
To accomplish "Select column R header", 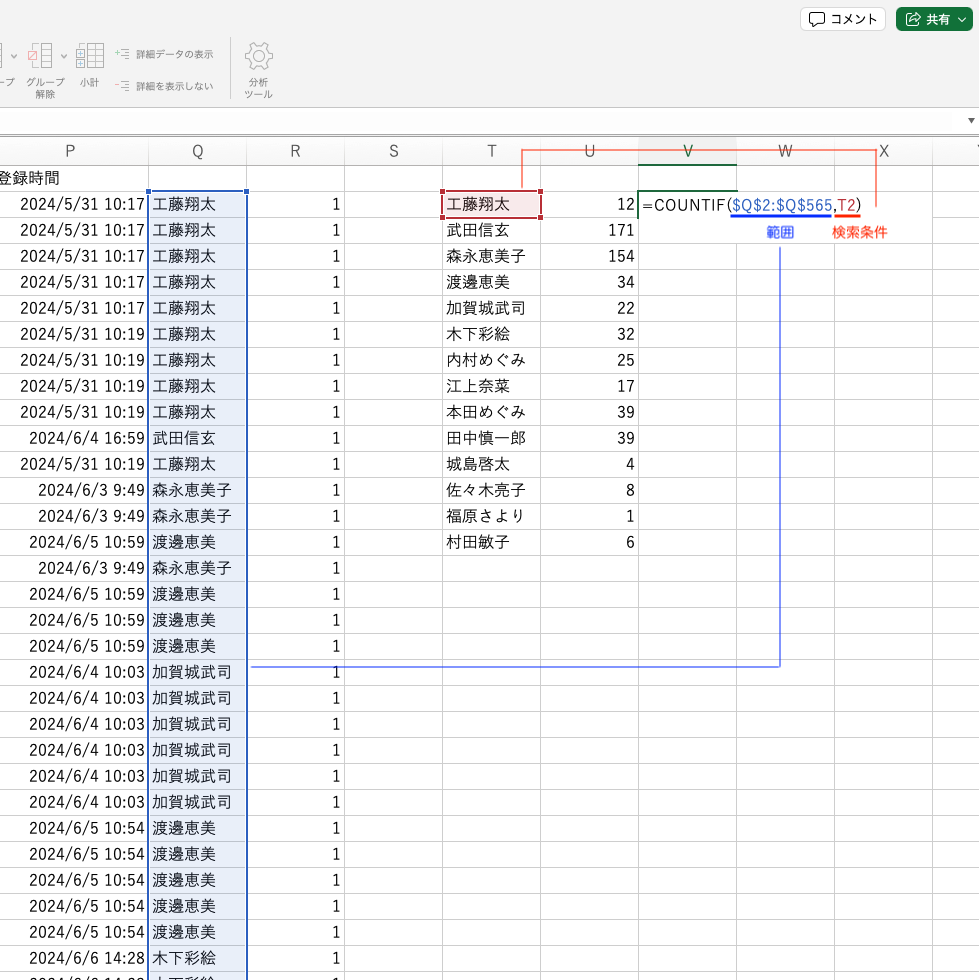I will point(295,151).
